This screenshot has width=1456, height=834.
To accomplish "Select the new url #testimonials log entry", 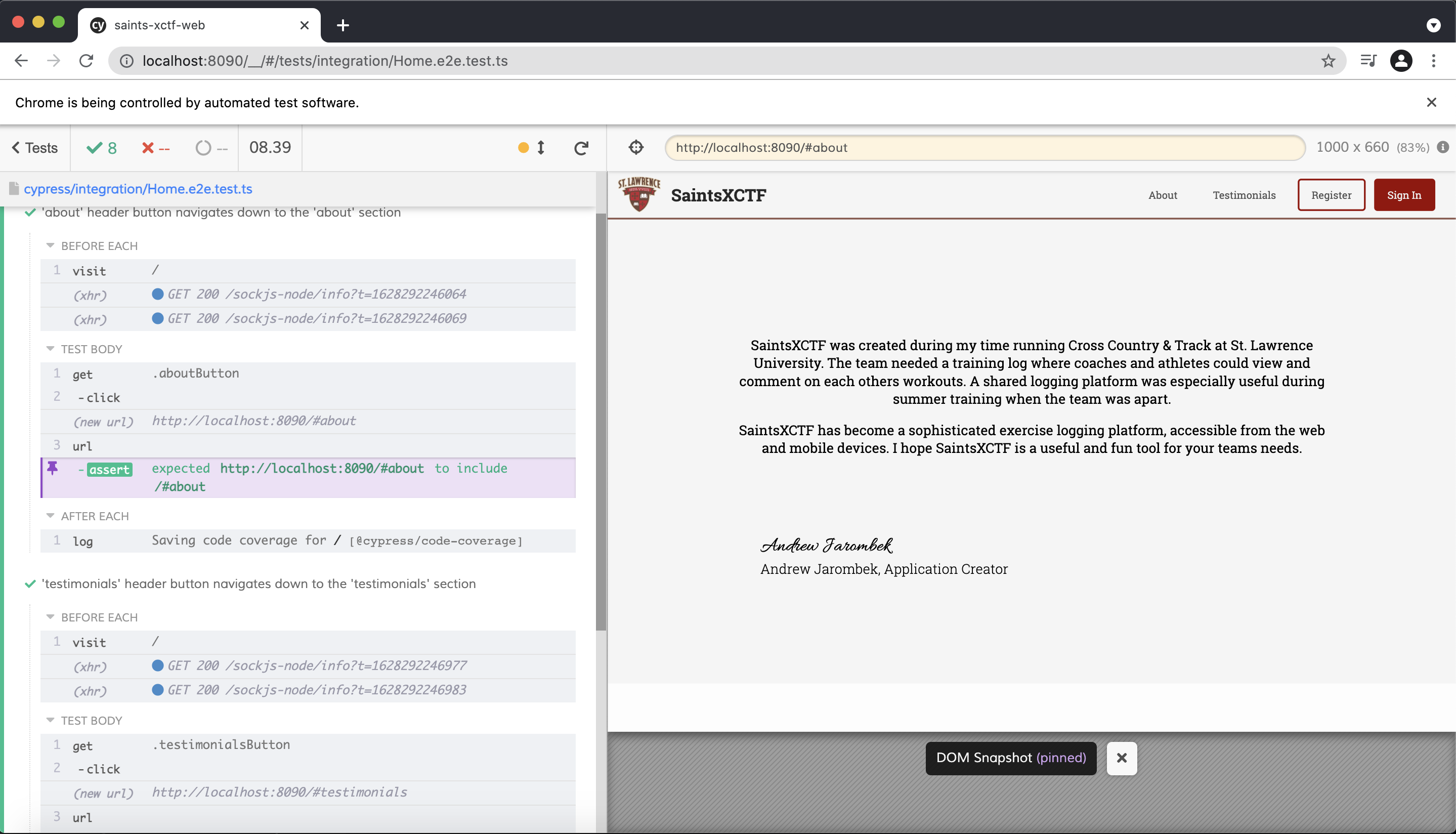I will 308,793.
